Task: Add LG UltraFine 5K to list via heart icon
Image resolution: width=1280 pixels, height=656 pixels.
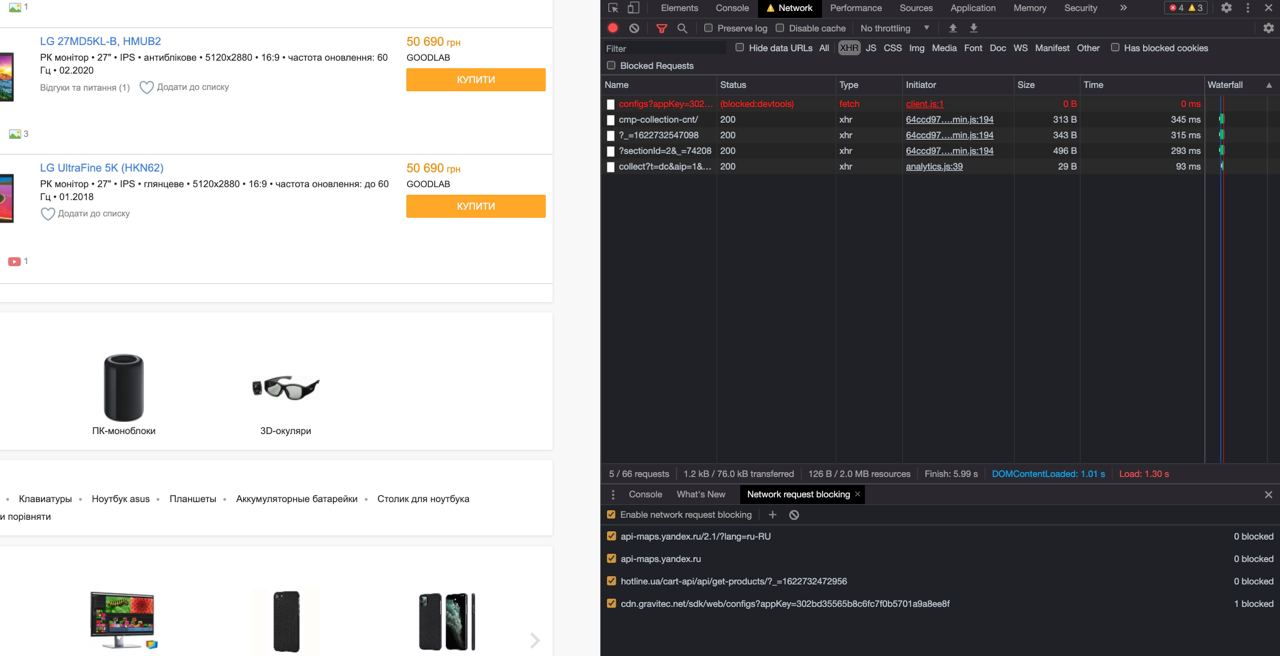Action: [x=47, y=214]
